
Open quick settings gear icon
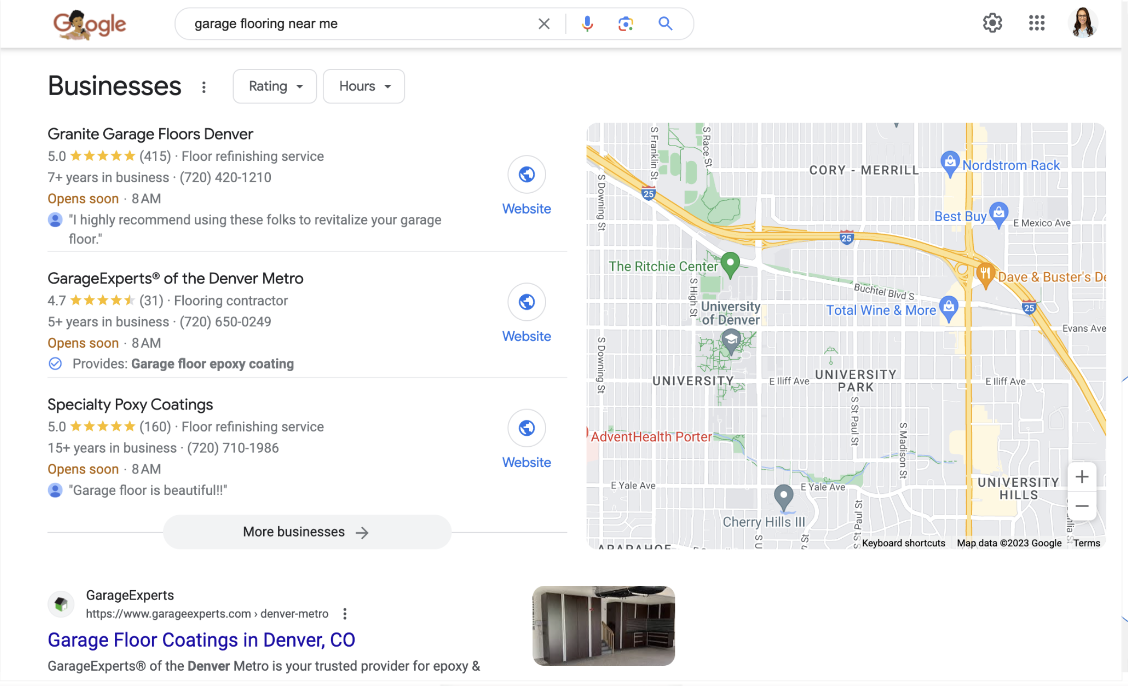pyautogui.click(x=992, y=23)
